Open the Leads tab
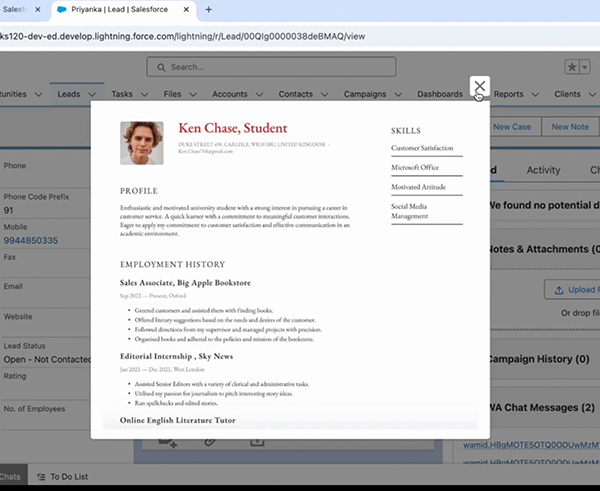 (x=69, y=94)
